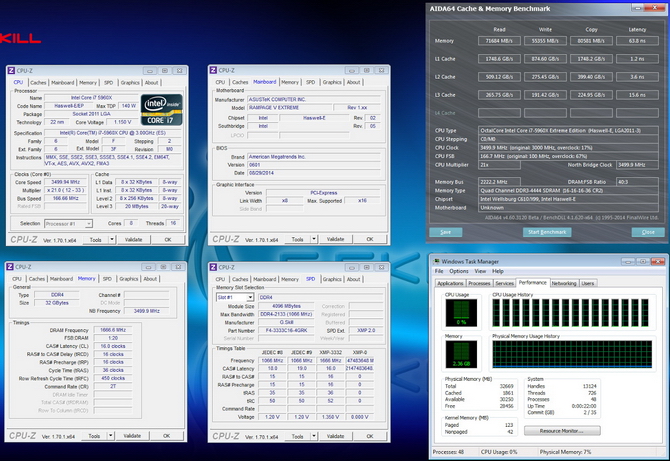
Task: Open the Services tab in Task Manager
Action: pos(504,283)
